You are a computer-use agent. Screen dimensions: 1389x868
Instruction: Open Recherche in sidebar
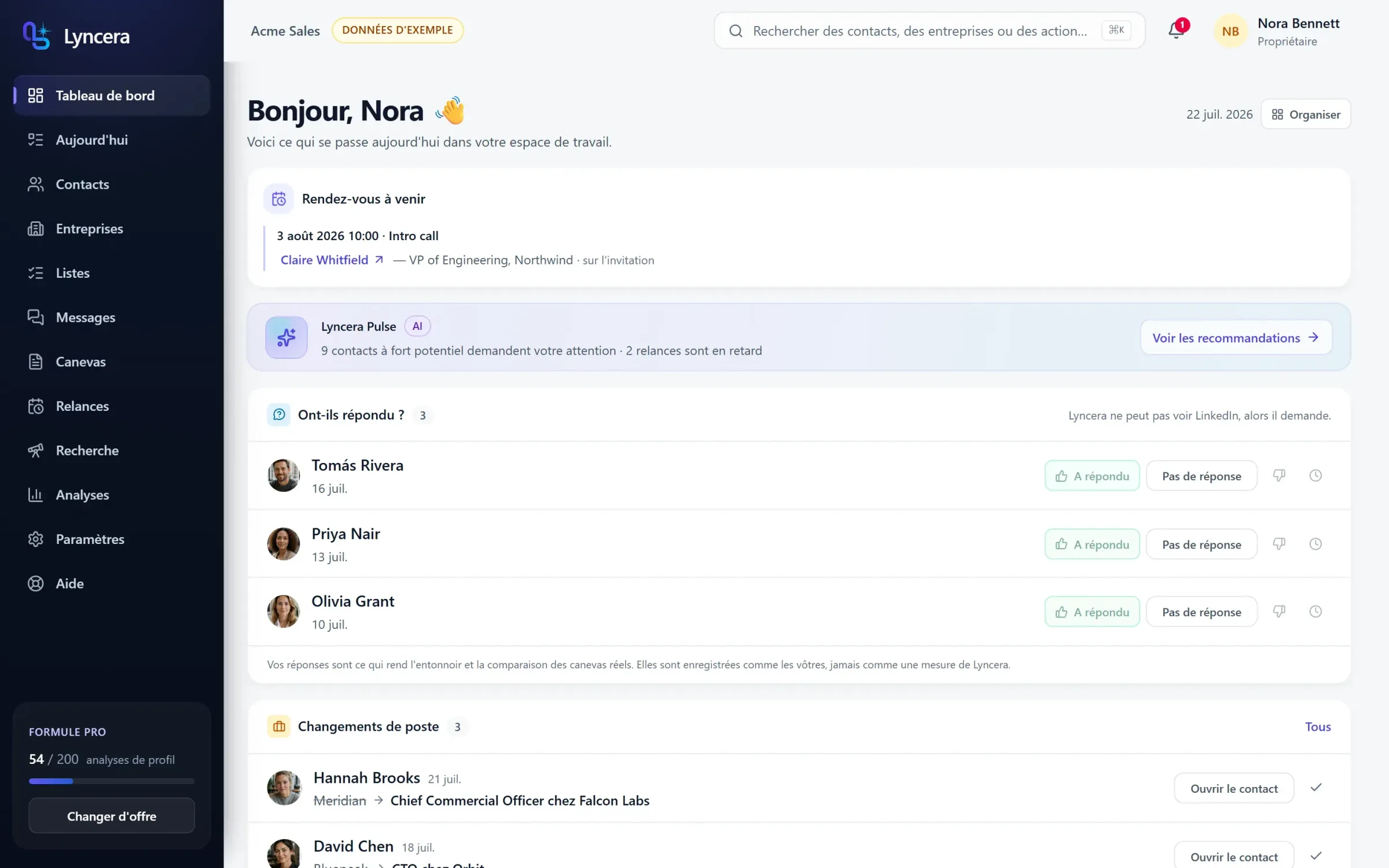(112, 451)
